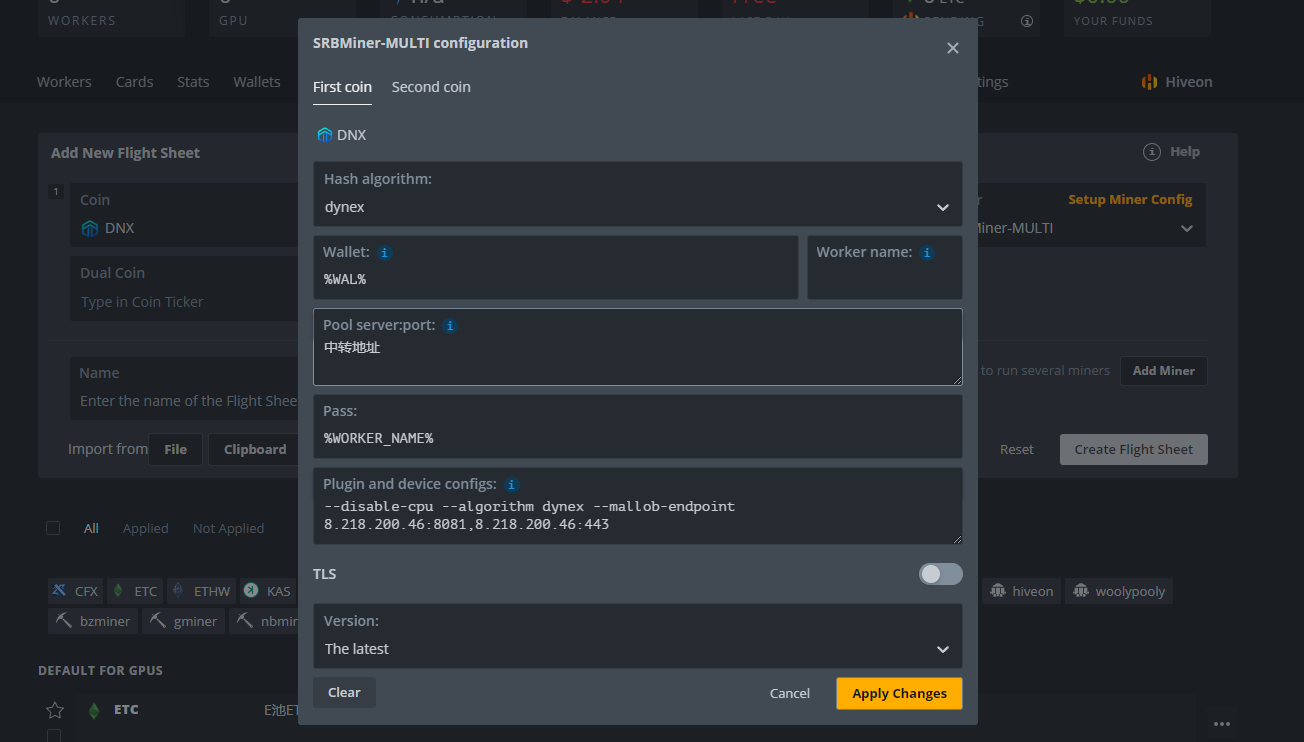Toggle the TLS switch
The width and height of the screenshot is (1304, 742).
pos(941,574)
